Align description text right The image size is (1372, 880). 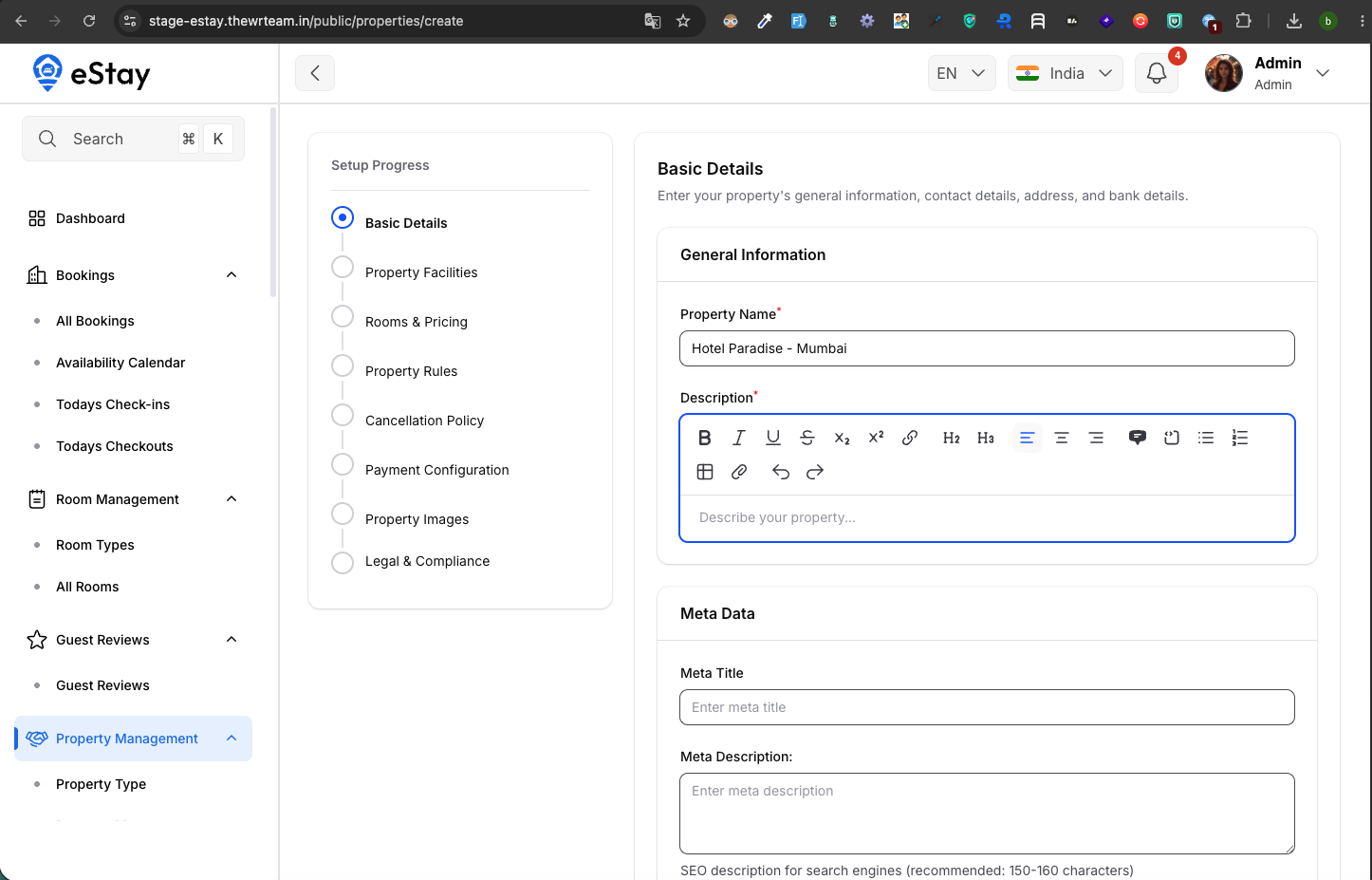[1095, 438]
